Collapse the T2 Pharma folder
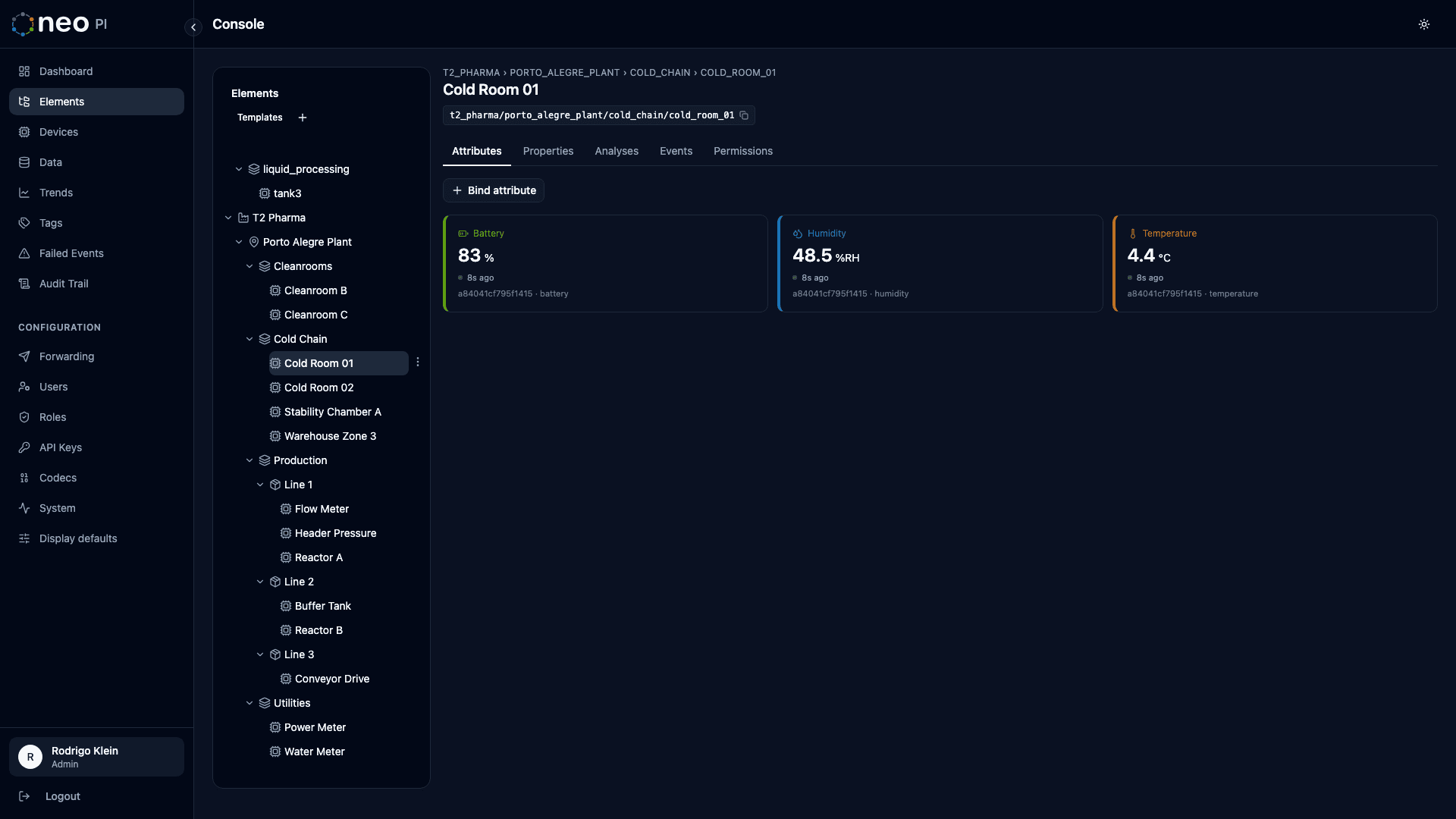The height and width of the screenshot is (819, 1456). click(228, 218)
